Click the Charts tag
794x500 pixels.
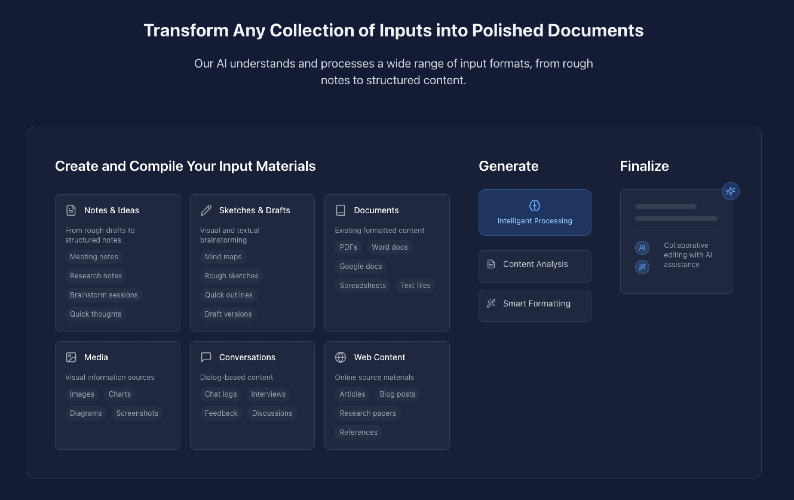tap(120, 394)
